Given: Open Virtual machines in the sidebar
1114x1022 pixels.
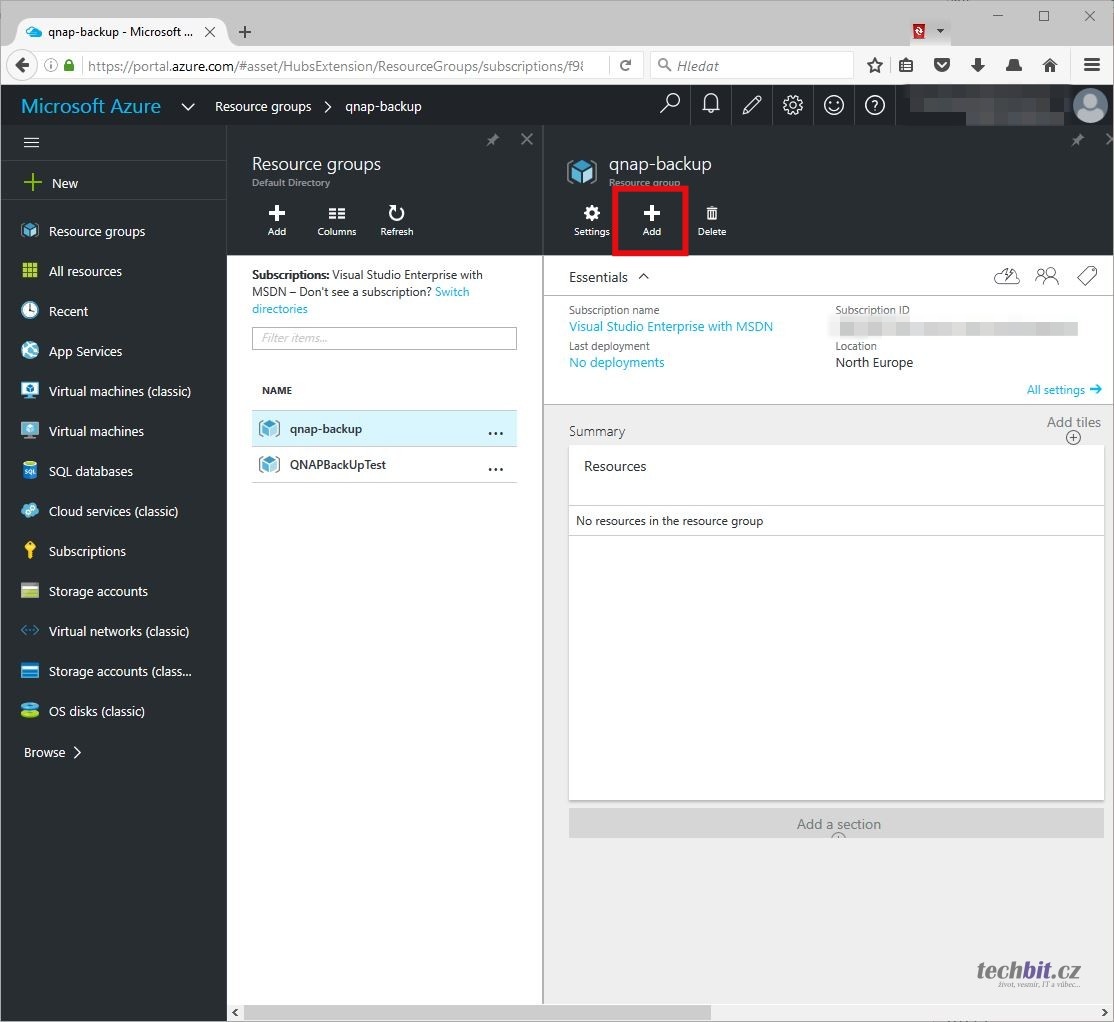Looking at the screenshot, I should pyautogui.click(x=96, y=431).
